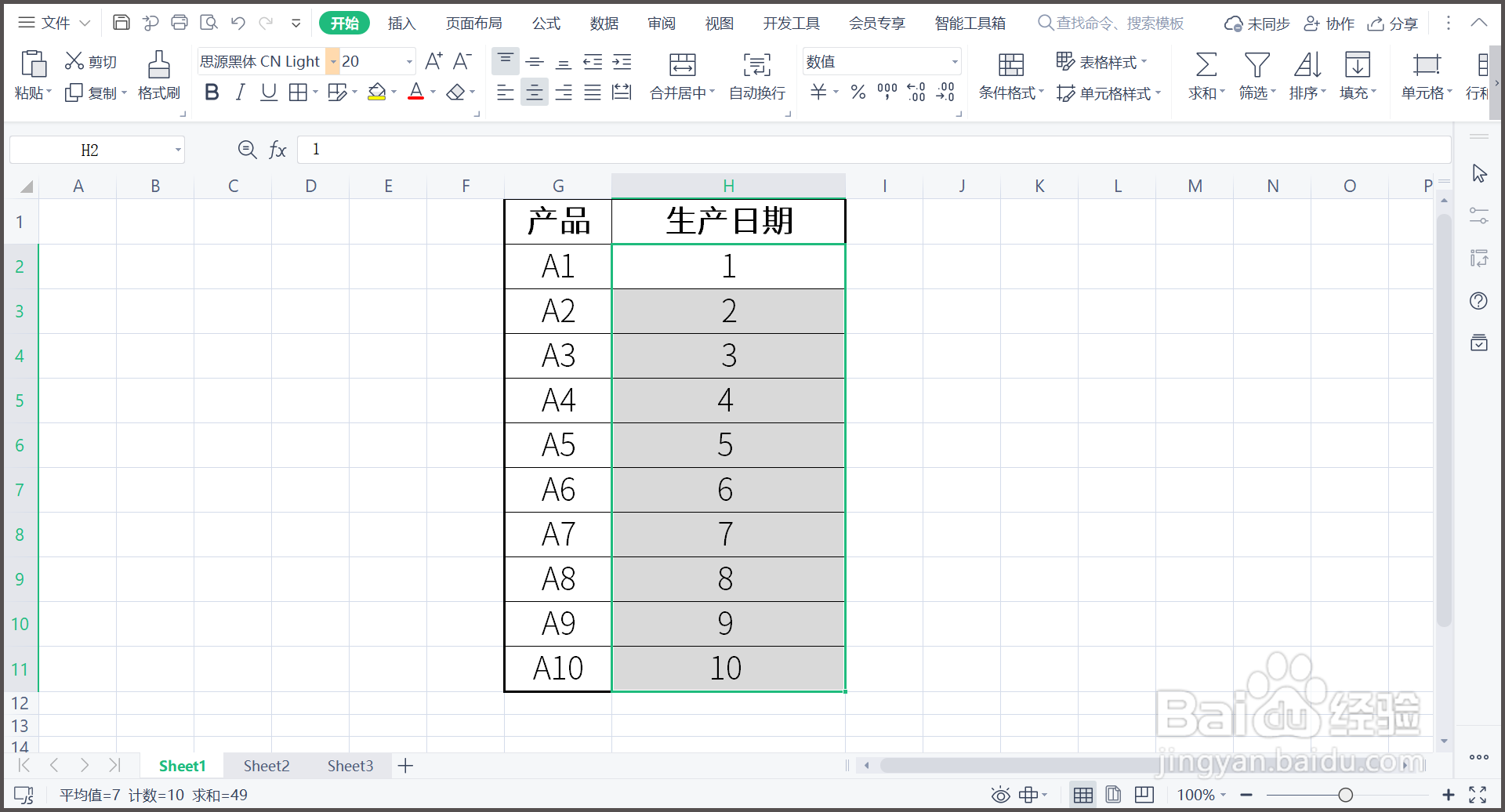Viewport: 1505px width, 812px height.
Task: Click the Share button
Action: [1393, 24]
